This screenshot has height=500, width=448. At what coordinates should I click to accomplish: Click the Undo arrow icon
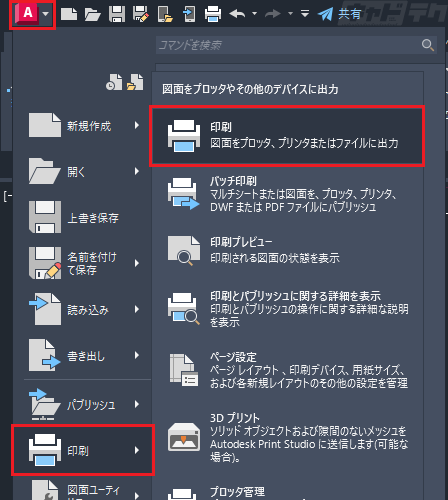[237, 14]
